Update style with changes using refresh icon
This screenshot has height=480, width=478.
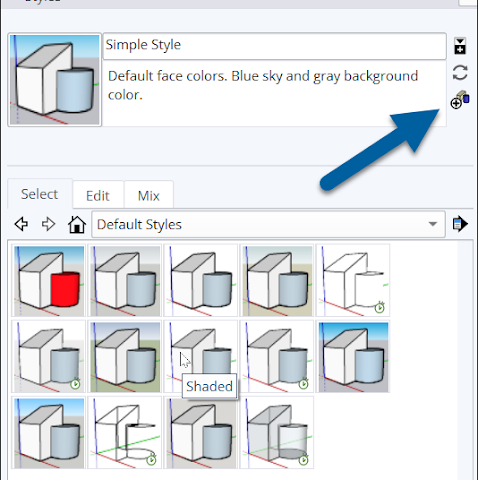460,72
